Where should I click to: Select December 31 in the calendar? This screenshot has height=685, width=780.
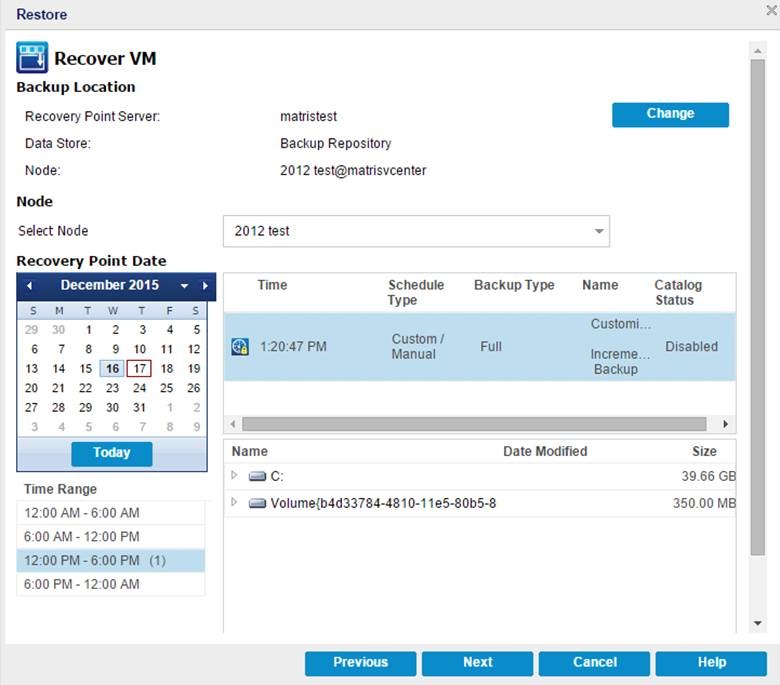pyautogui.click(x=139, y=407)
